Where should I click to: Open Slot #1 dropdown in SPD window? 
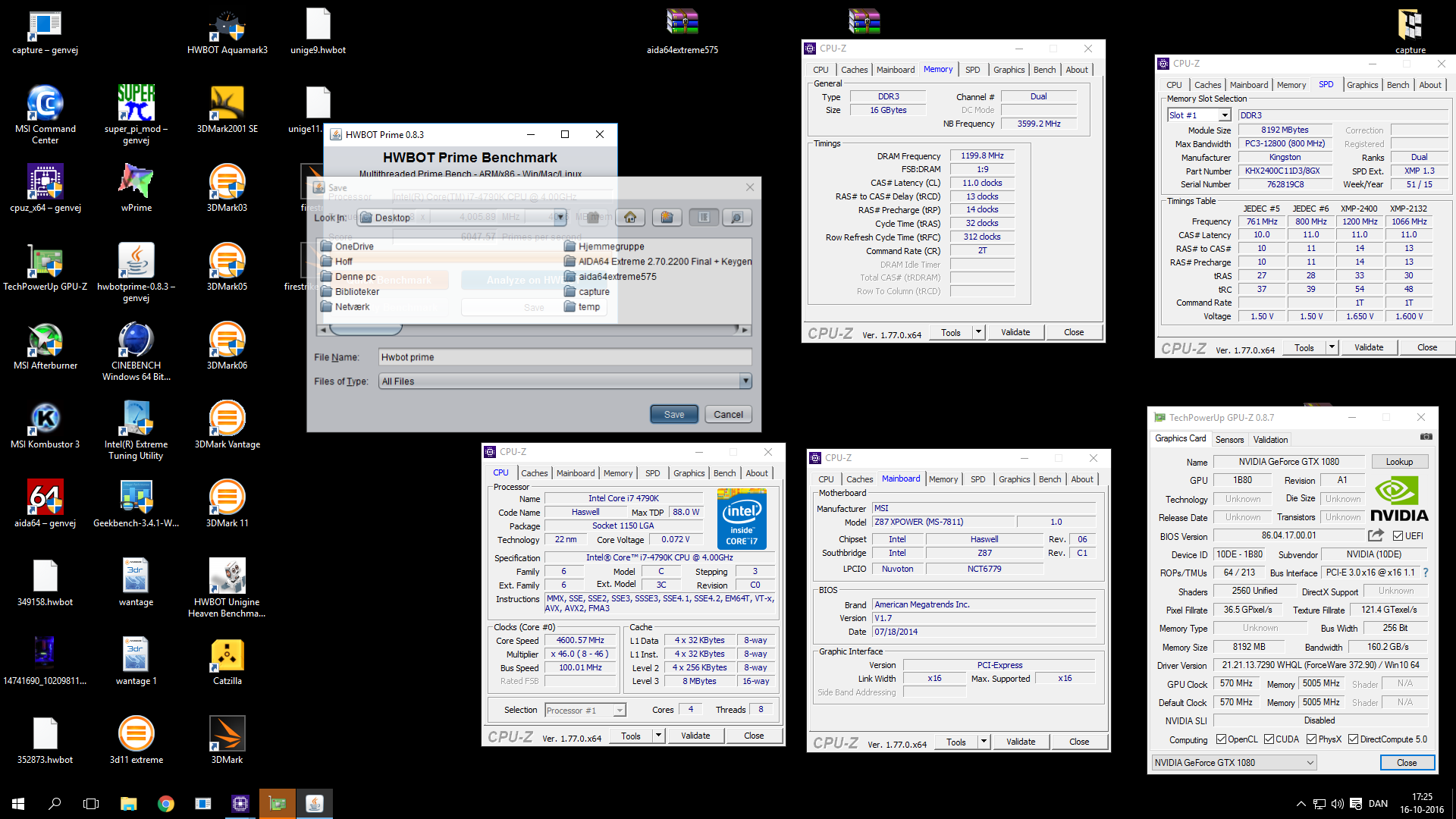click(1225, 115)
